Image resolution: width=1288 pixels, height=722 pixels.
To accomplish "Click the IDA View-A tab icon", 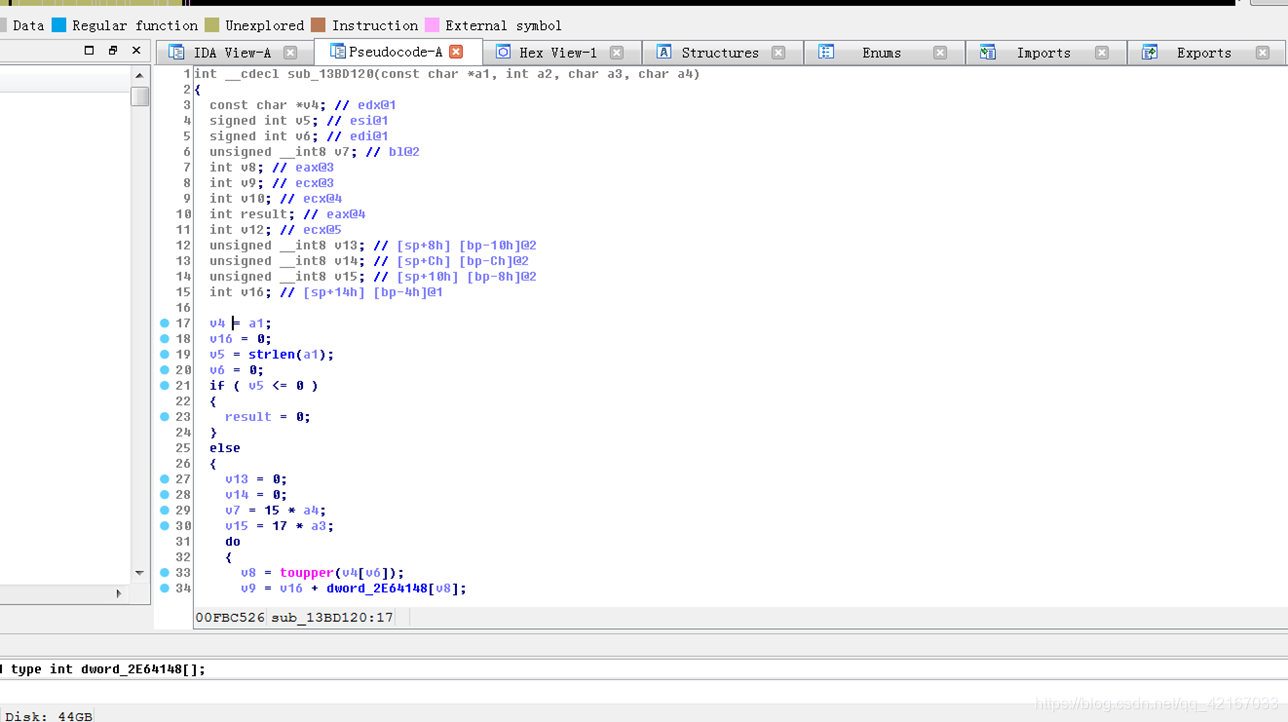I will [x=176, y=52].
